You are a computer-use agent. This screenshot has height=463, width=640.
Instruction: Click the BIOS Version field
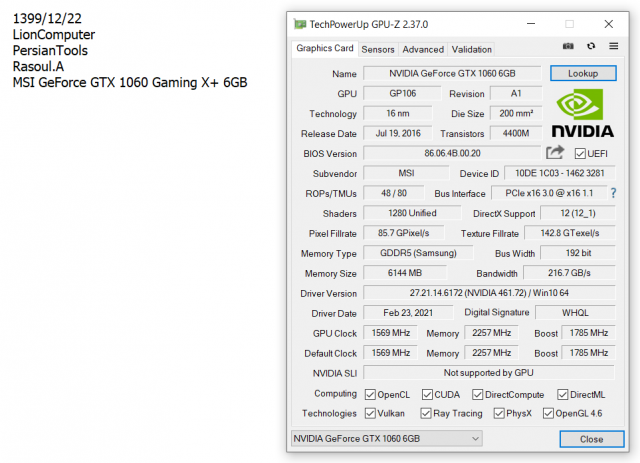pos(452,154)
